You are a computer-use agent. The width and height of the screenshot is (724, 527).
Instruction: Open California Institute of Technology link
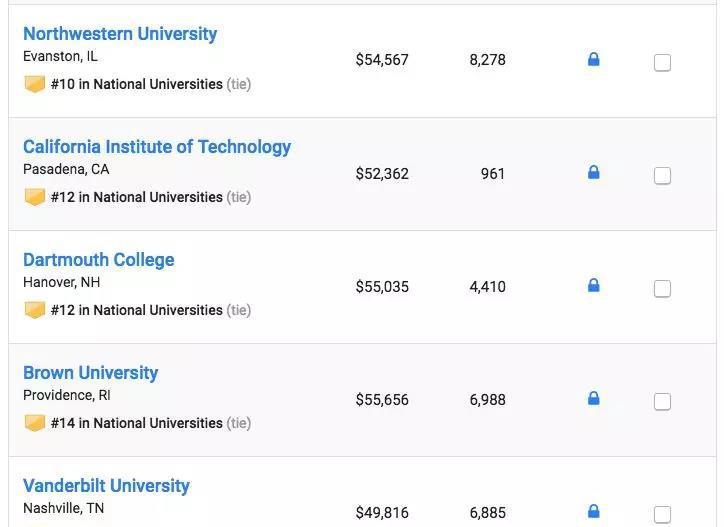(x=157, y=147)
